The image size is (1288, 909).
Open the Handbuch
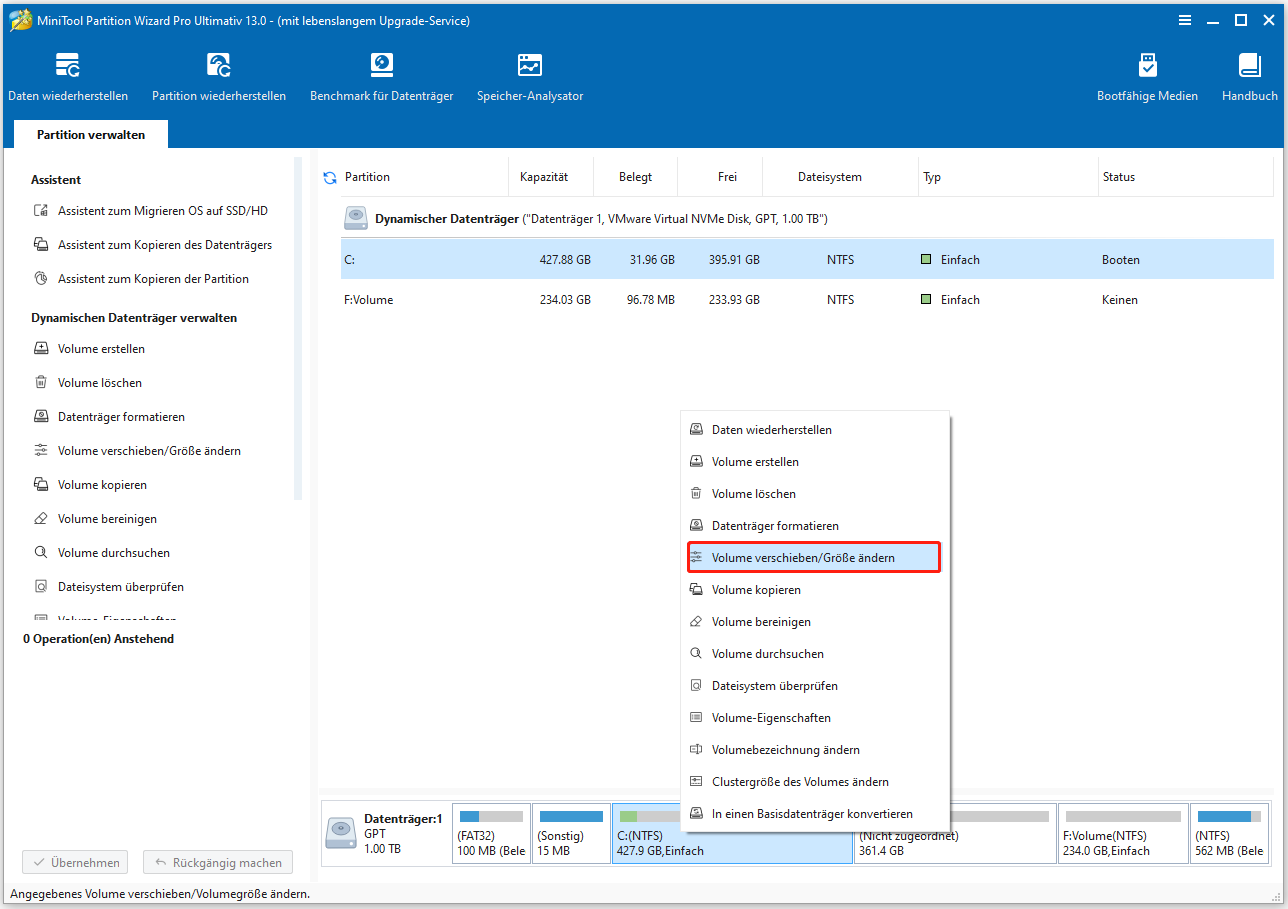1248,75
